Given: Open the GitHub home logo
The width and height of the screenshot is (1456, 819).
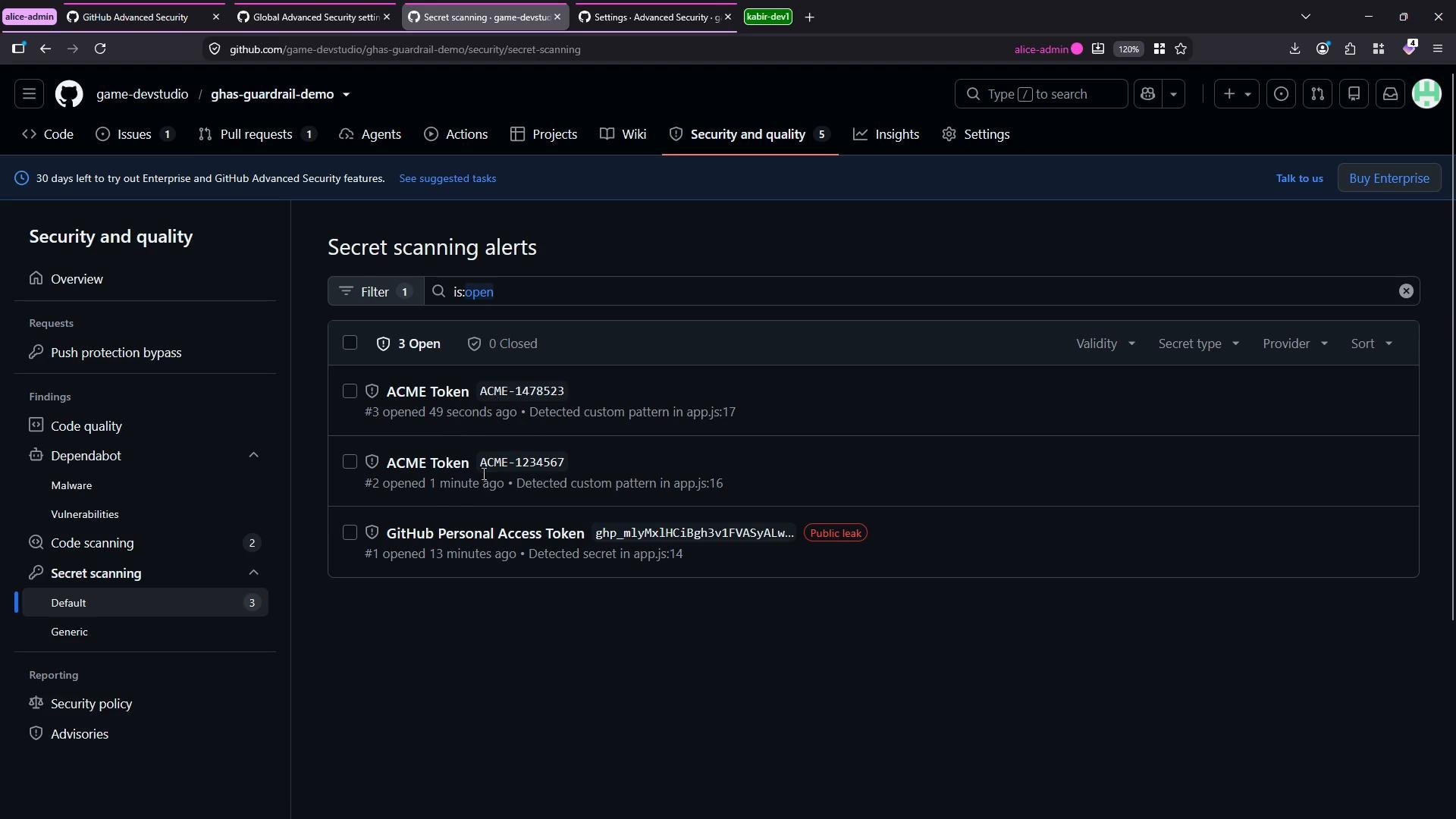Looking at the screenshot, I should click(x=69, y=94).
